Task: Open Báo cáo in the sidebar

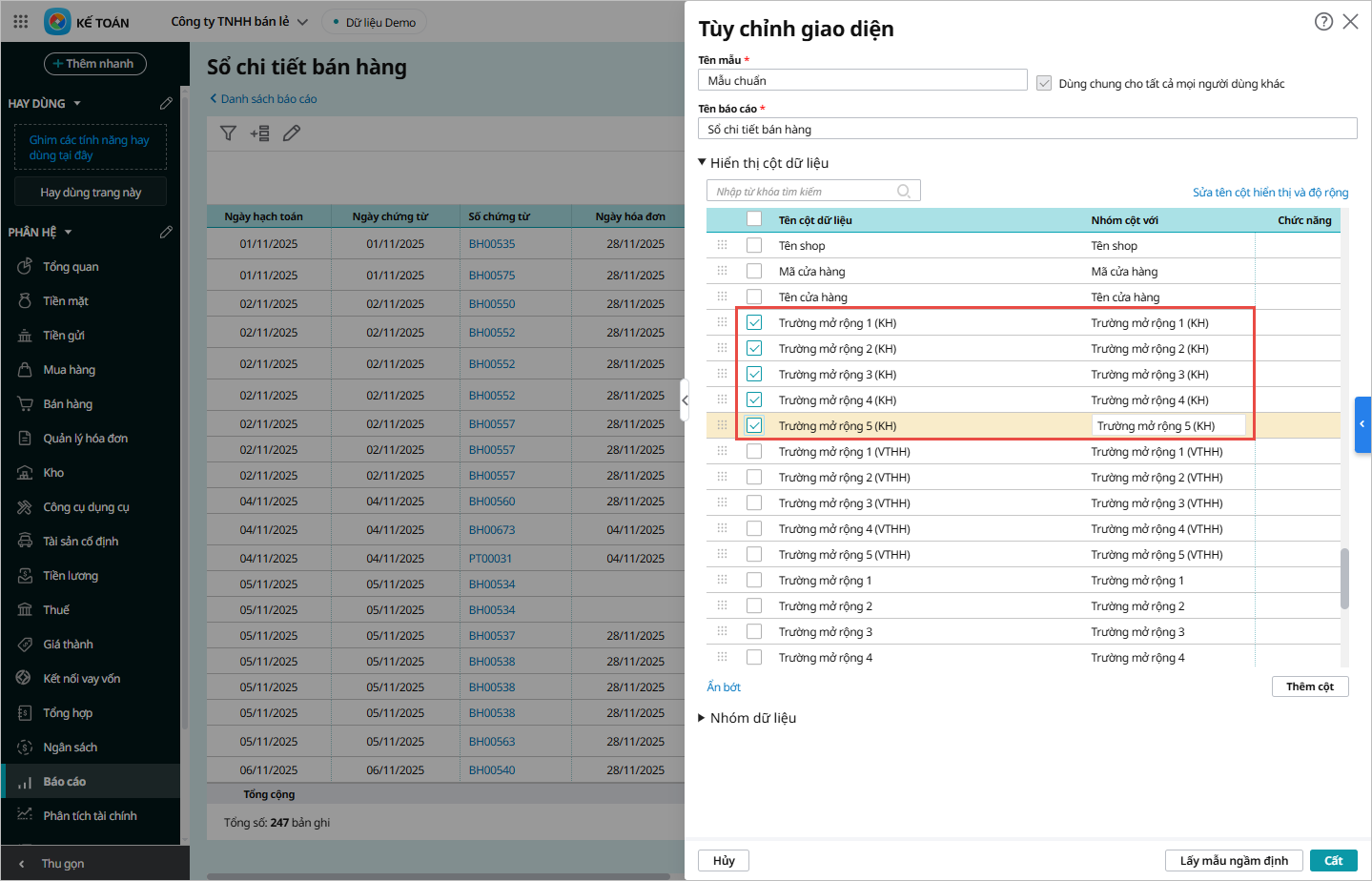Action: coord(64,782)
